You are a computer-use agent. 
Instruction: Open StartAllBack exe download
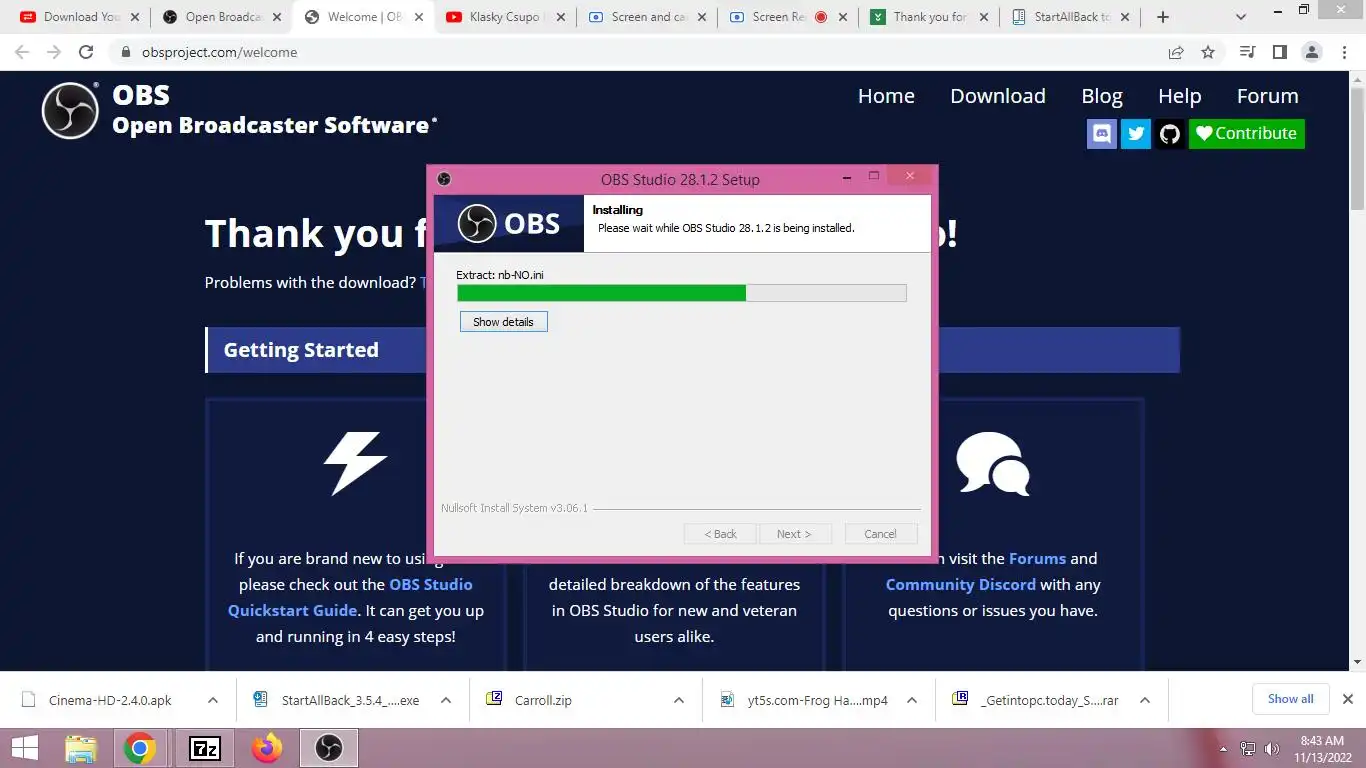point(336,700)
